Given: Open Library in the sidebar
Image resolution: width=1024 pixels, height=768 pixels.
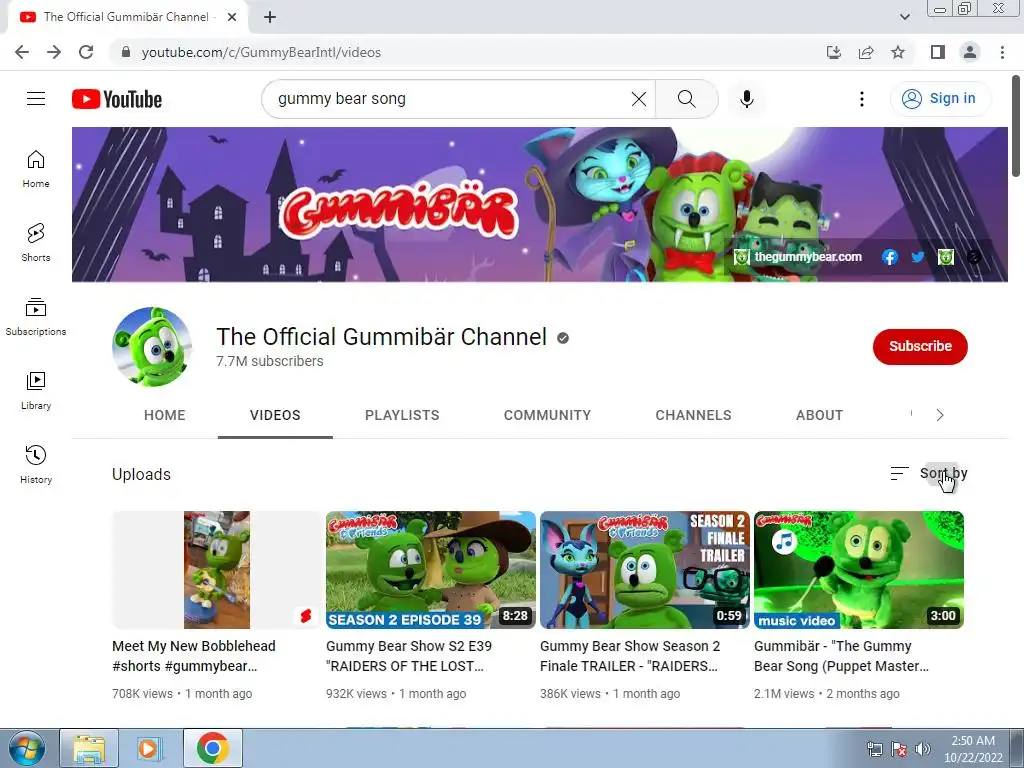Looking at the screenshot, I should [36, 391].
